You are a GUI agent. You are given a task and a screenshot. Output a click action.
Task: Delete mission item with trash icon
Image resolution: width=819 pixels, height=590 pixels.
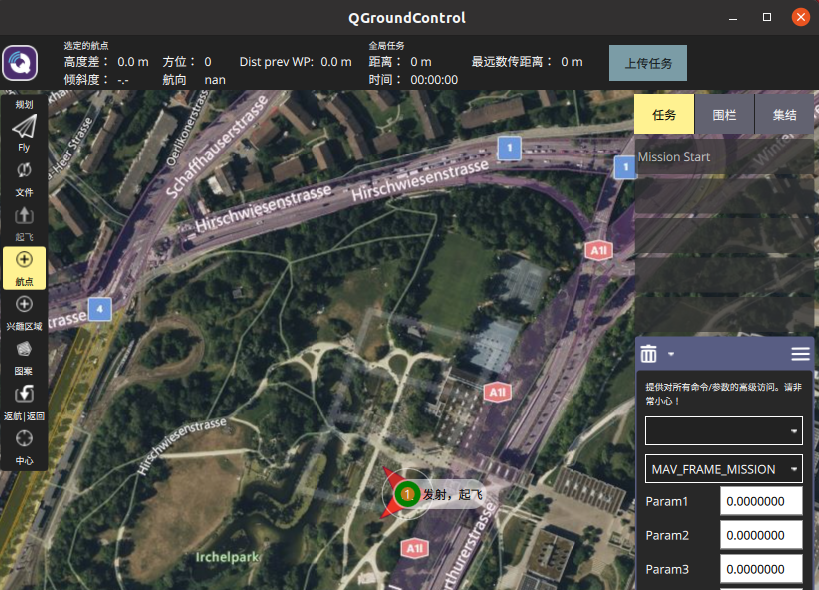tap(649, 354)
